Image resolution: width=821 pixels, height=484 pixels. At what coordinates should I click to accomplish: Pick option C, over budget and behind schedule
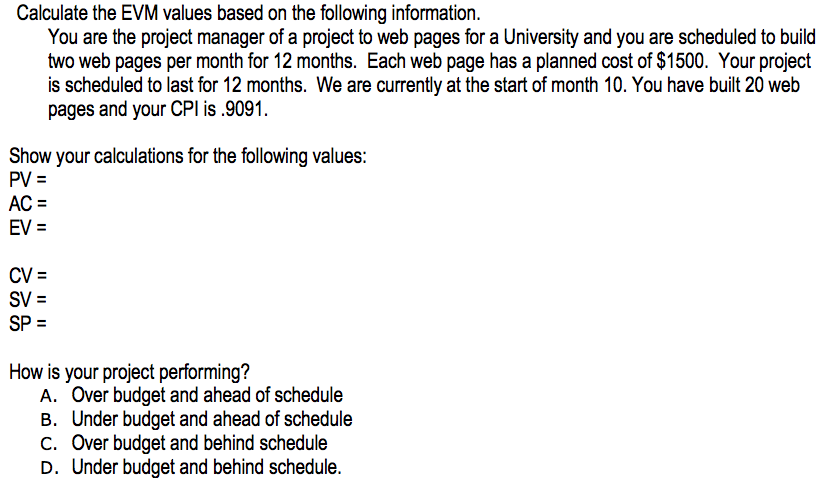184,443
